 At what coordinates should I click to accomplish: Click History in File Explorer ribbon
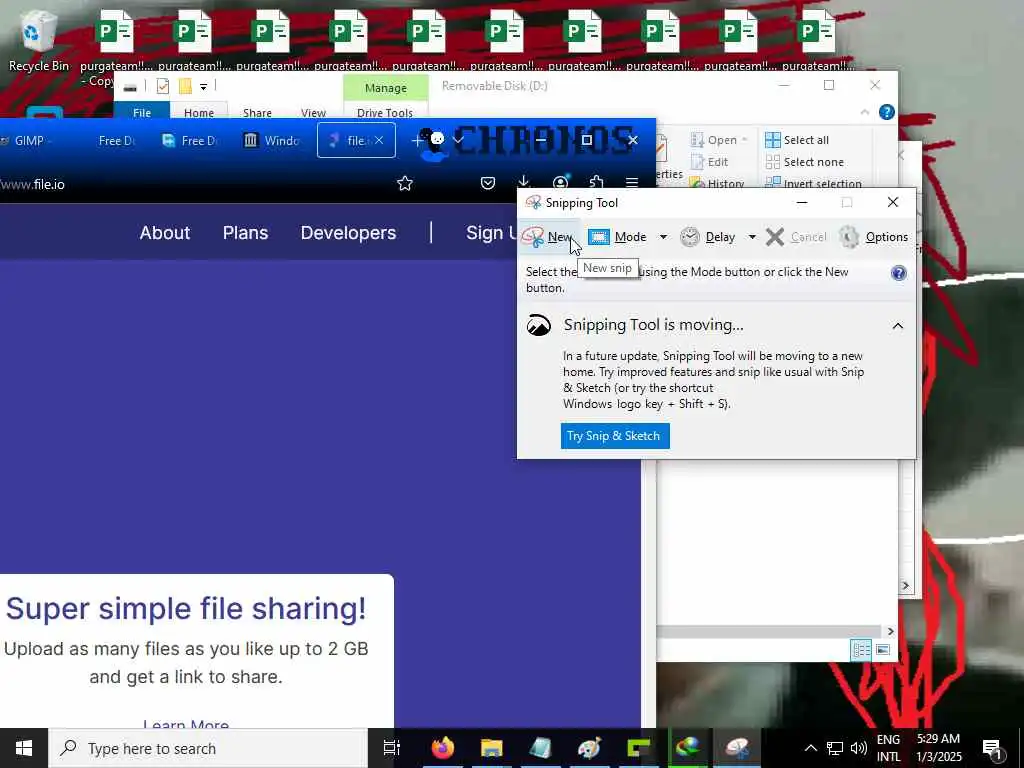click(717, 183)
